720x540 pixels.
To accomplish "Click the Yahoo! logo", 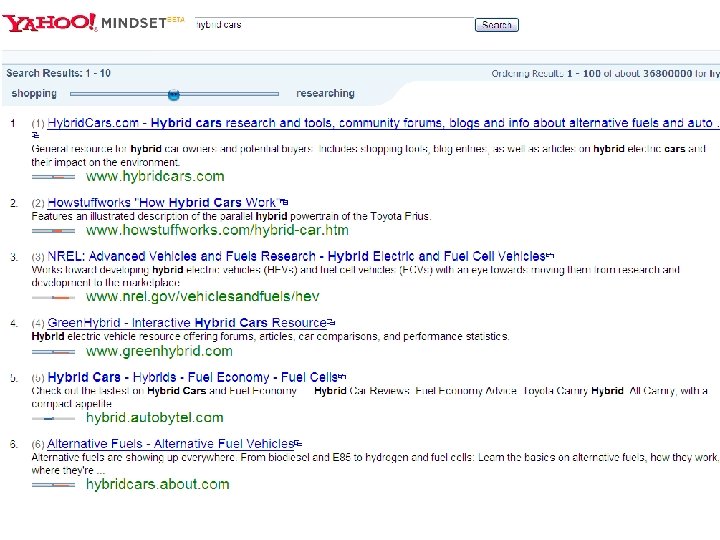I will [49, 22].
